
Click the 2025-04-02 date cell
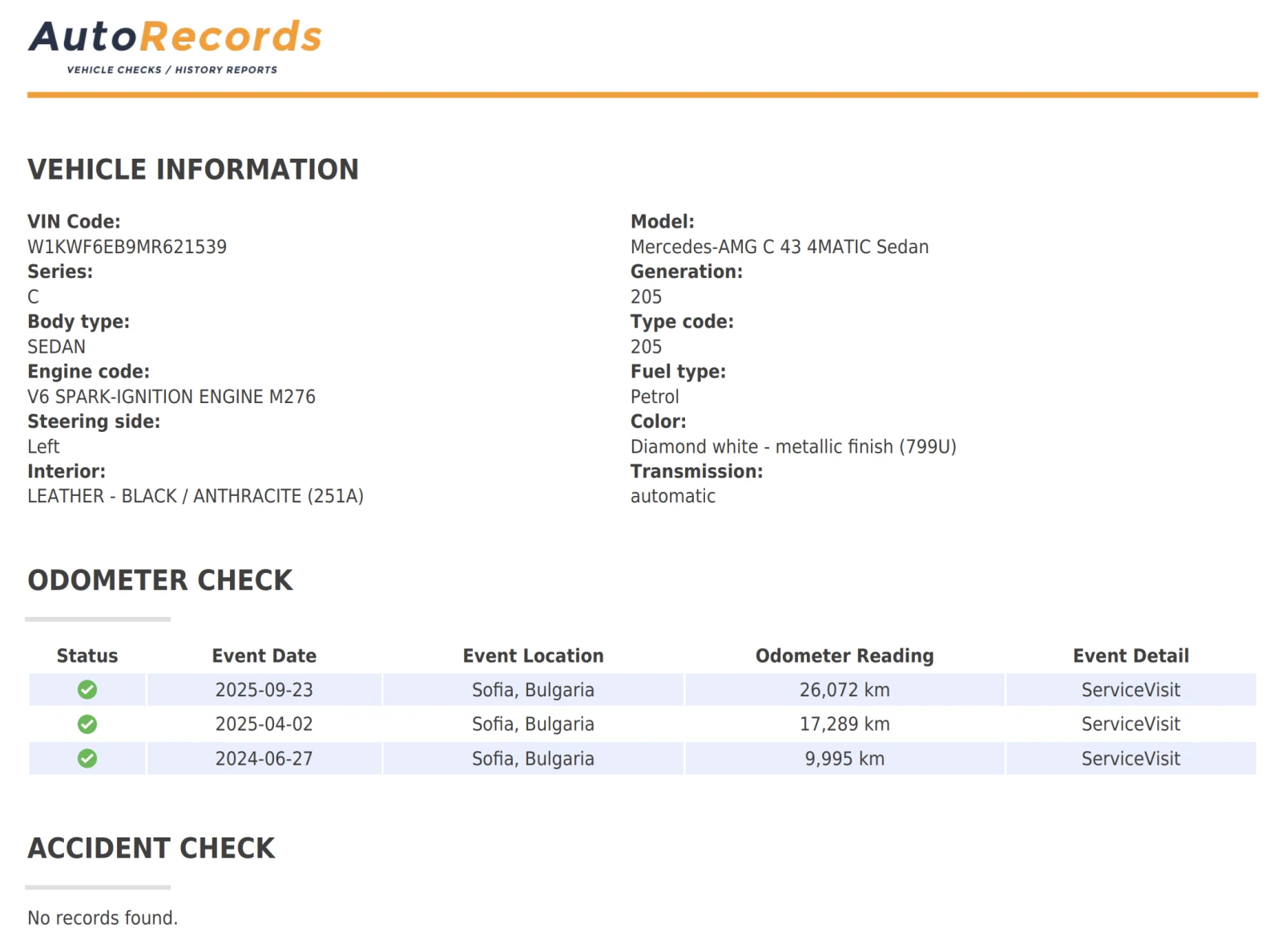pos(264,724)
